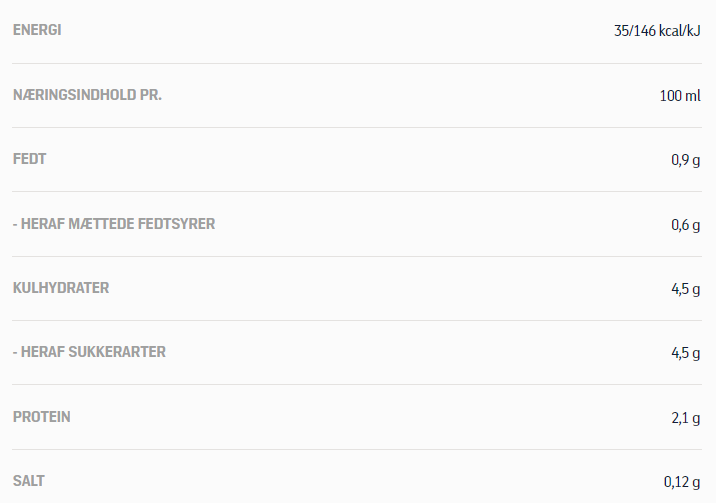Select the 35/146 kcal/kJ value
The image size is (716, 503).
click(657, 31)
